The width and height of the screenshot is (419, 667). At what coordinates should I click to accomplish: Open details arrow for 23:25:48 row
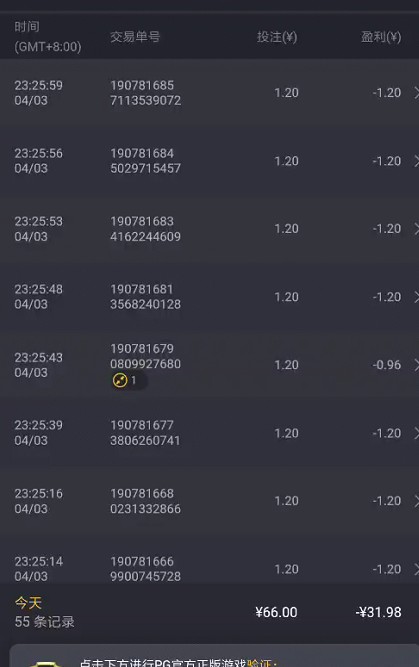416,297
